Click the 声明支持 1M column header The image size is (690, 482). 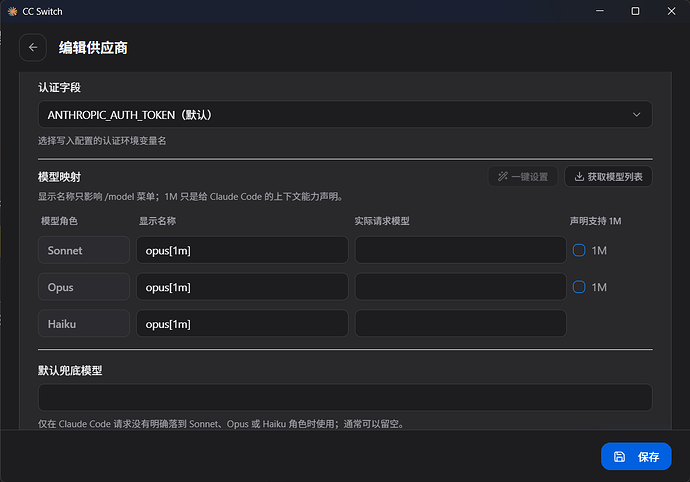595,221
